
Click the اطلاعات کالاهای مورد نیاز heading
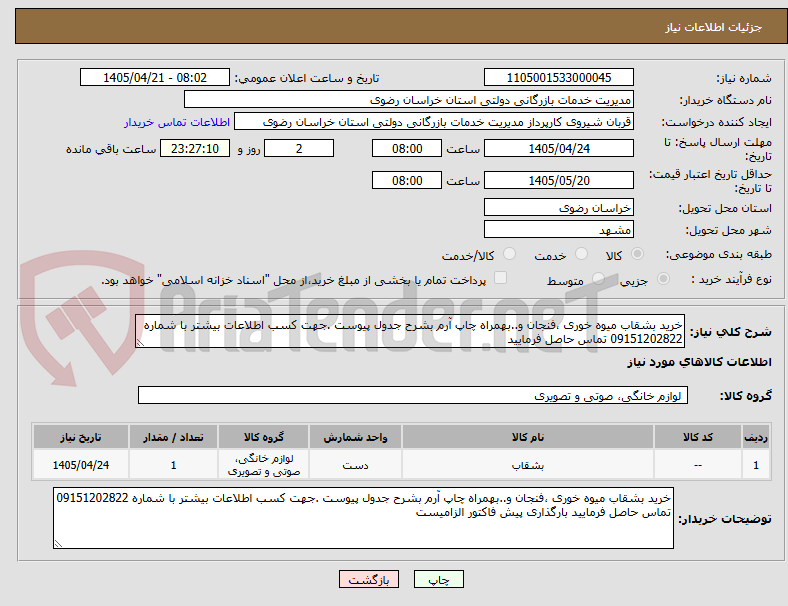pos(699,362)
